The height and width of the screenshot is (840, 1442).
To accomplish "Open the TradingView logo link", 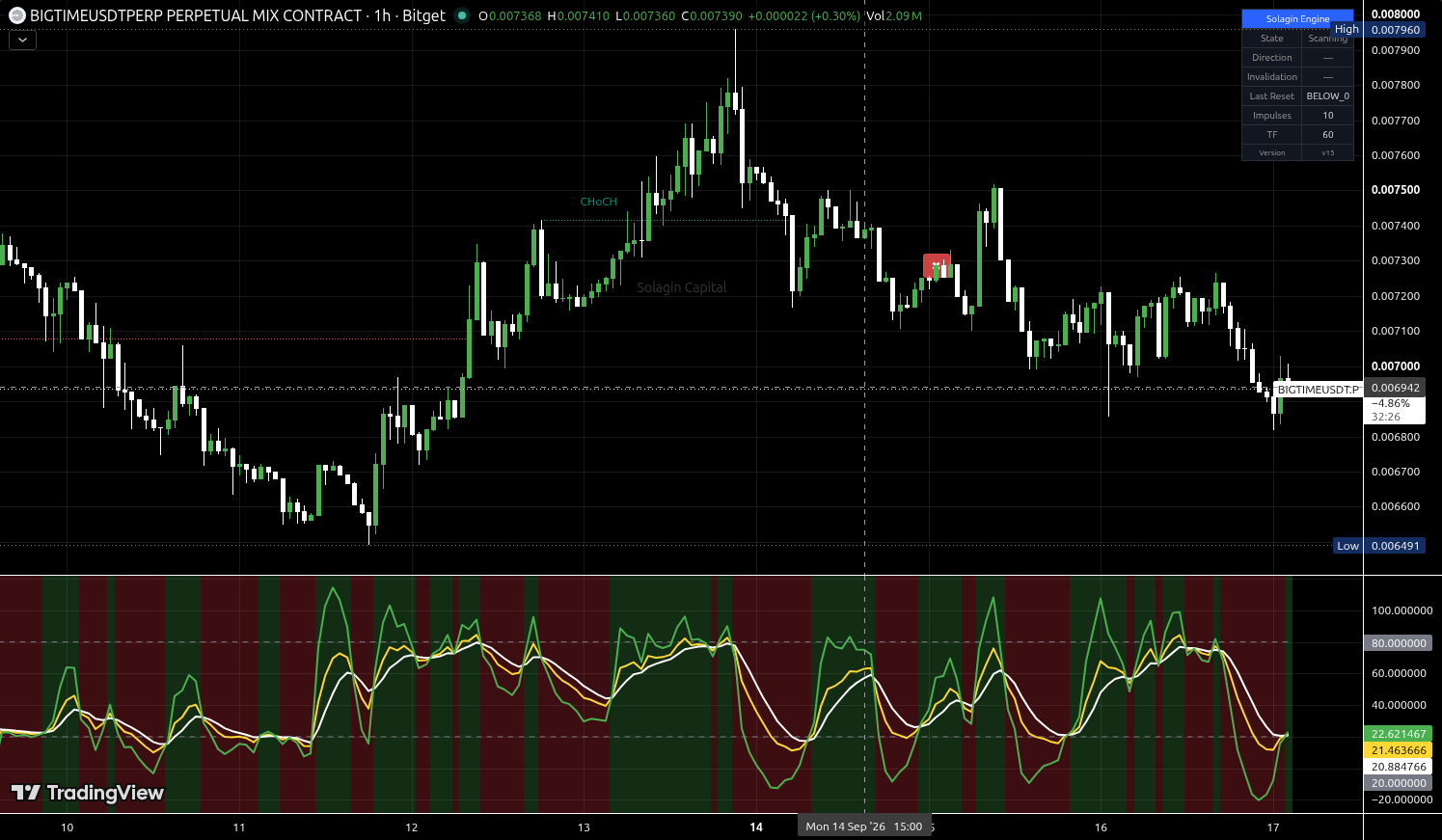I will 88,793.
